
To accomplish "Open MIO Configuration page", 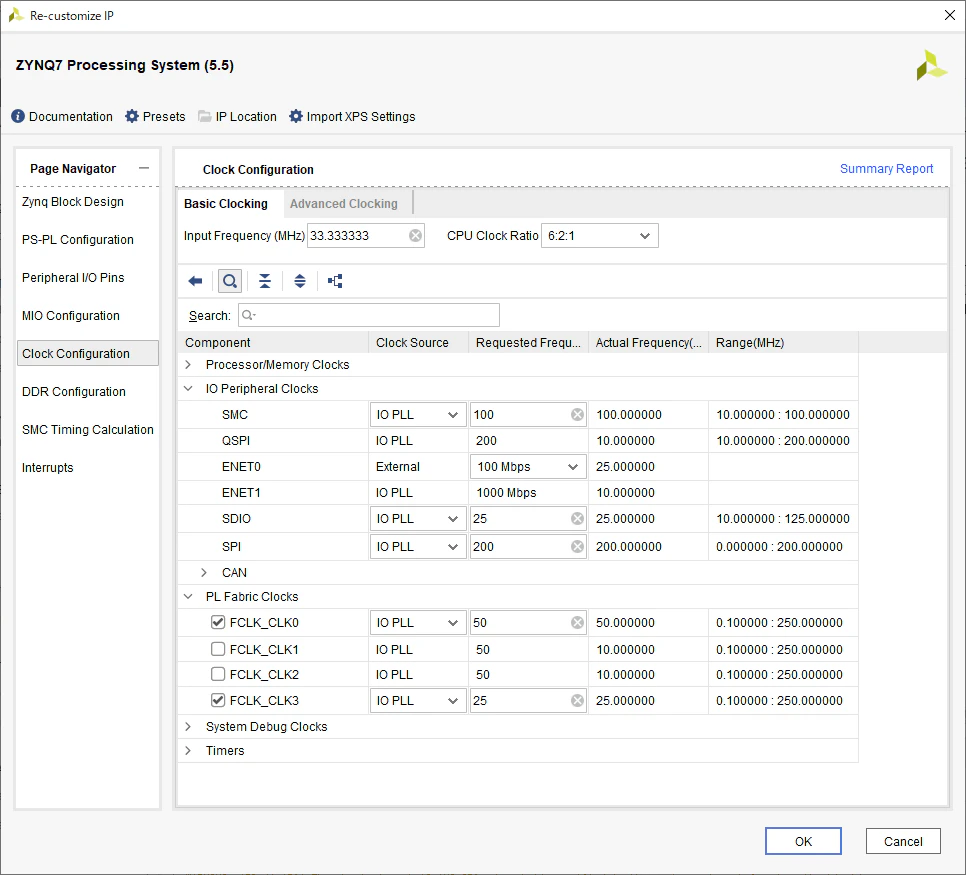I will pos(71,316).
